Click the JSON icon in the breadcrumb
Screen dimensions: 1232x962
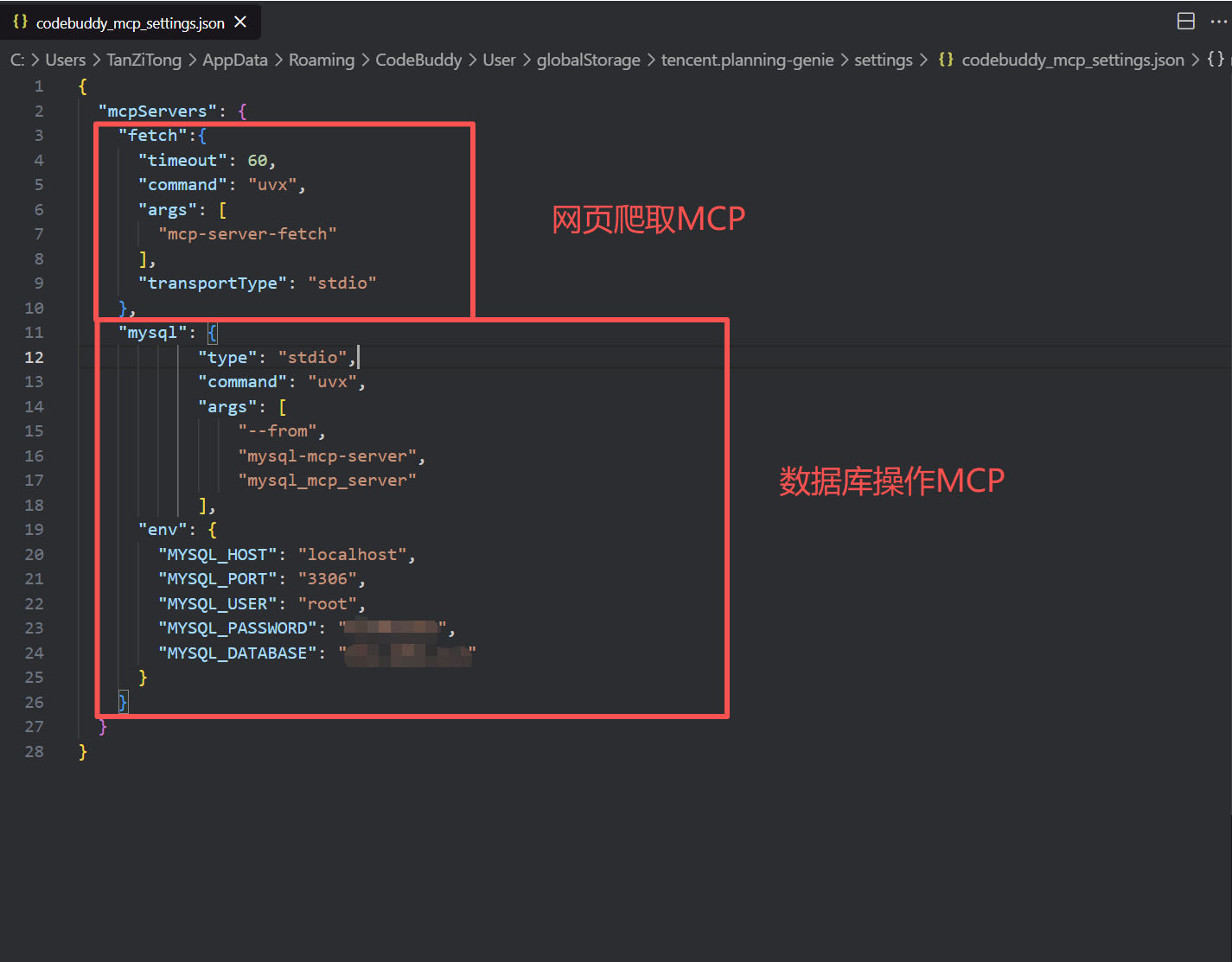coord(946,60)
